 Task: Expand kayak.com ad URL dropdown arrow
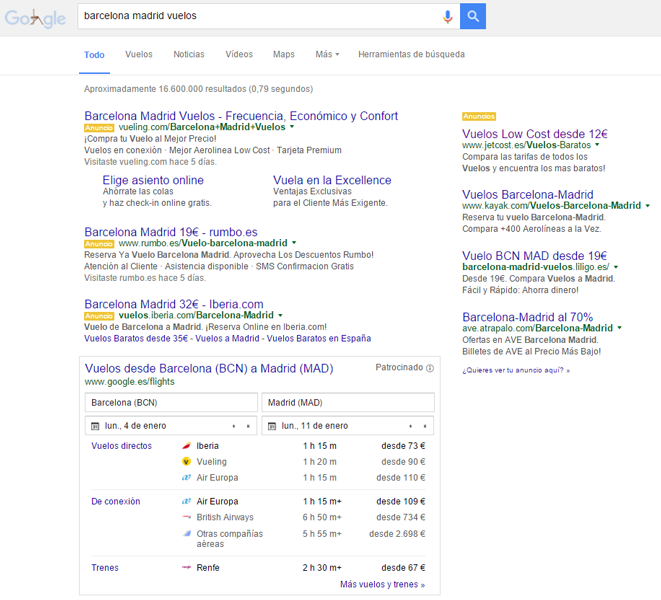(648, 206)
